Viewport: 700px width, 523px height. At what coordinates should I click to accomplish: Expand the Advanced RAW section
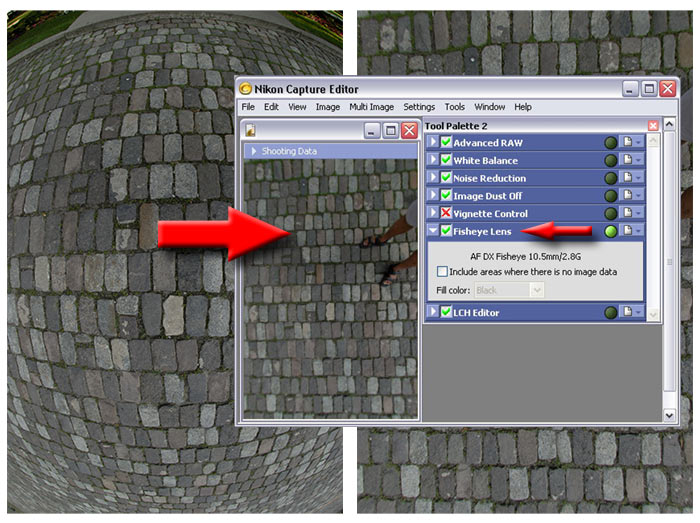tap(433, 142)
